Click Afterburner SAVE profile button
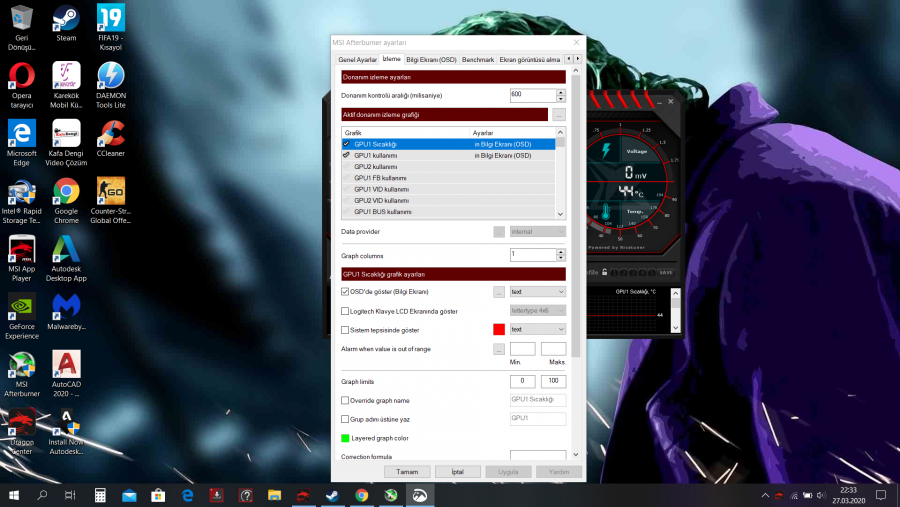The width and height of the screenshot is (900, 507). 665,272
